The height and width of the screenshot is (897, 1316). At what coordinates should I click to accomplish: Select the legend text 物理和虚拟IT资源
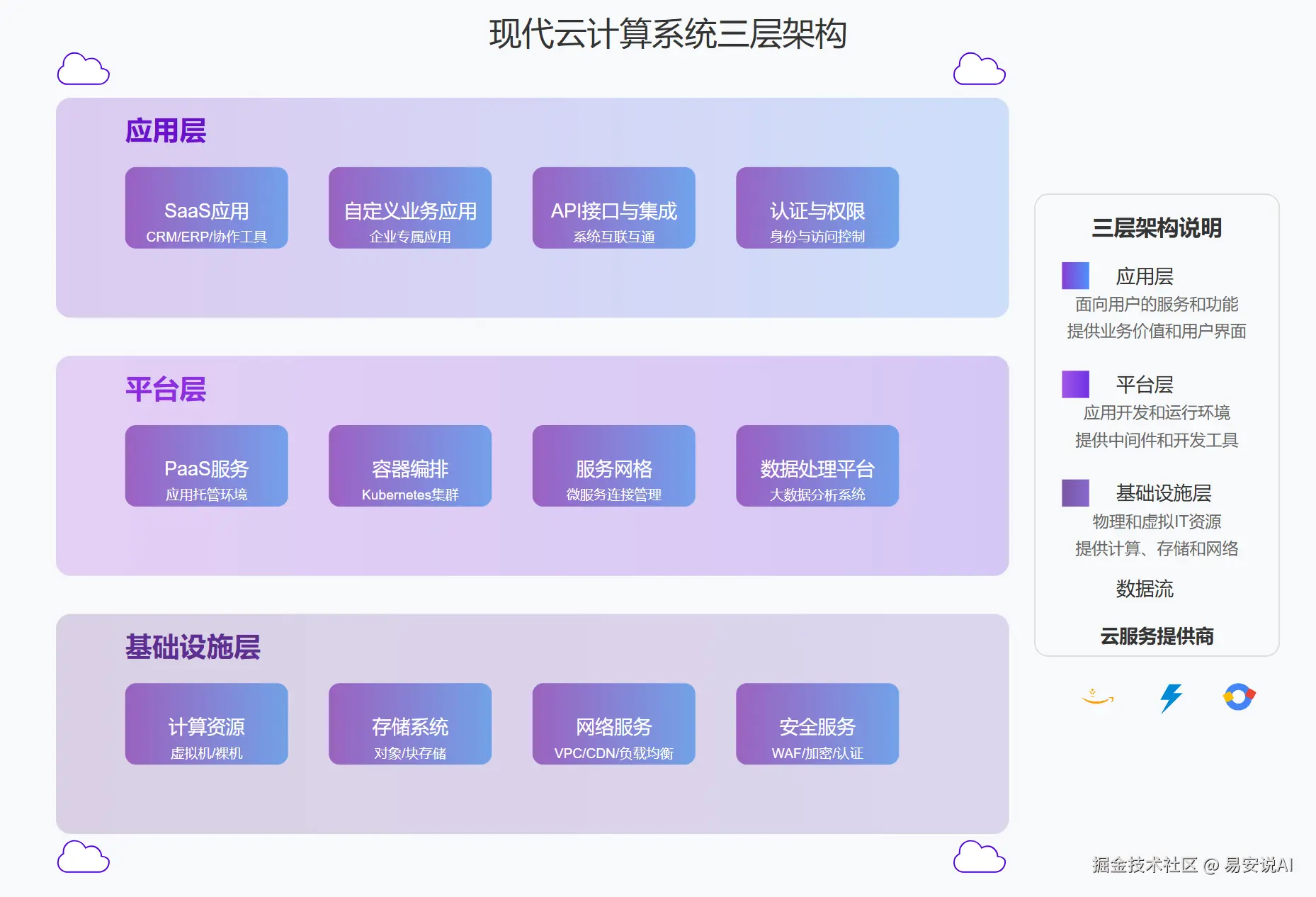tap(1157, 521)
